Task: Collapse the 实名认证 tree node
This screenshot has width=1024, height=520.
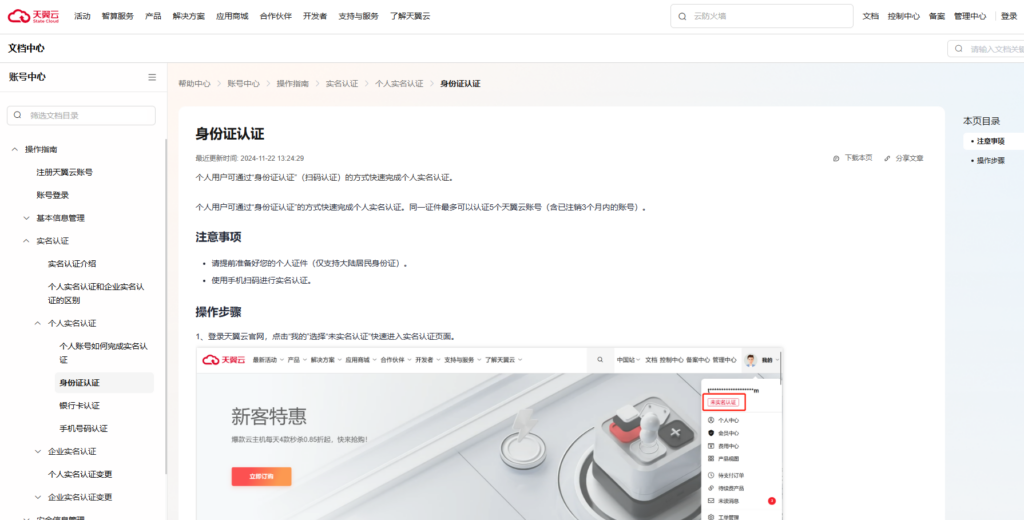Action: click(26, 241)
